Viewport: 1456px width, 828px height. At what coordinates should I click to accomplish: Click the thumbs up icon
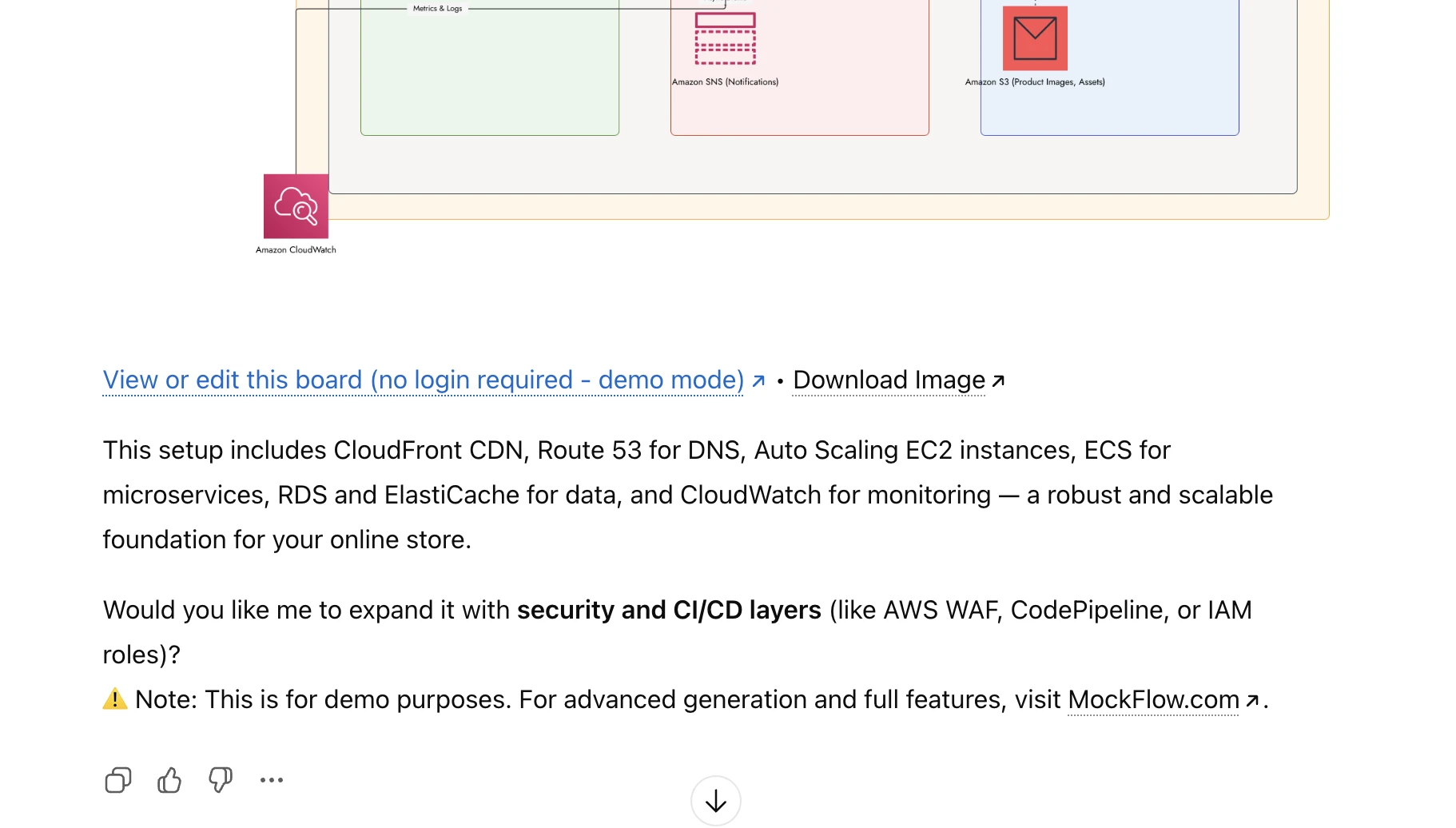click(169, 780)
